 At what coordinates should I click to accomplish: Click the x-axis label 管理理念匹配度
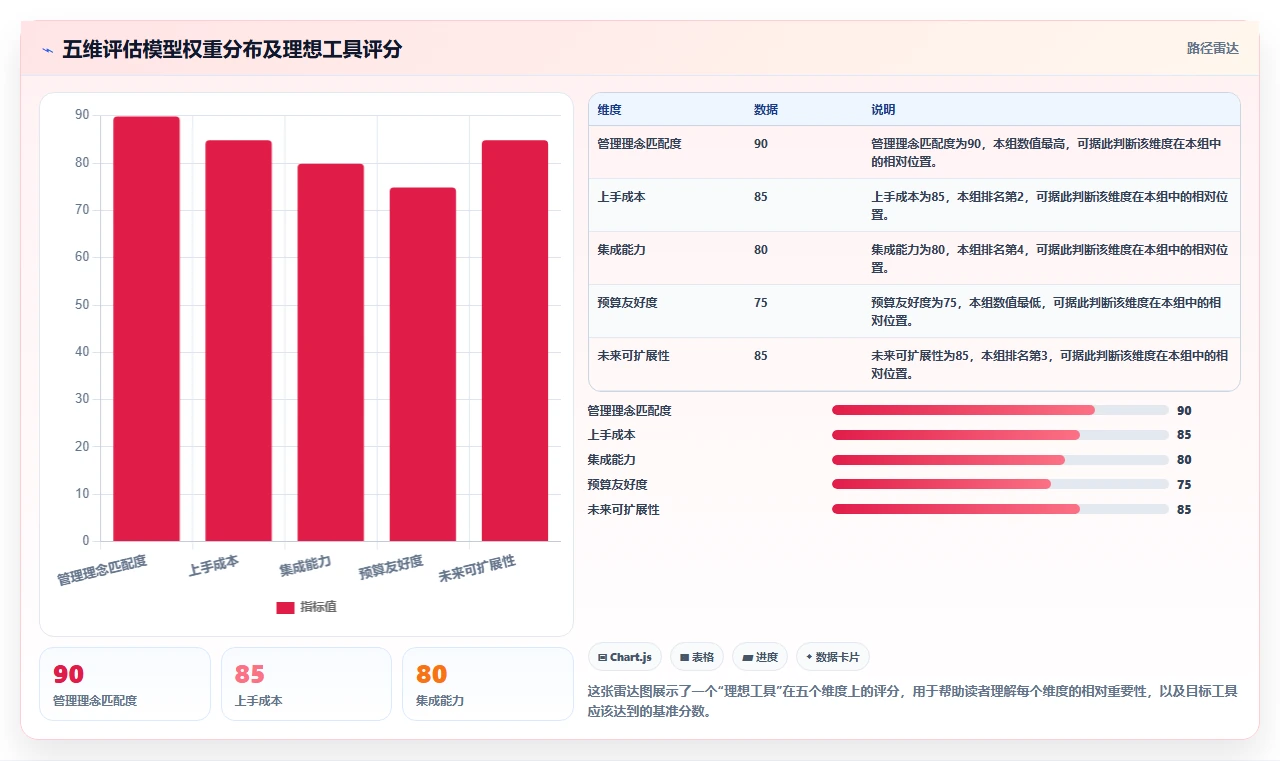tap(103, 570)
